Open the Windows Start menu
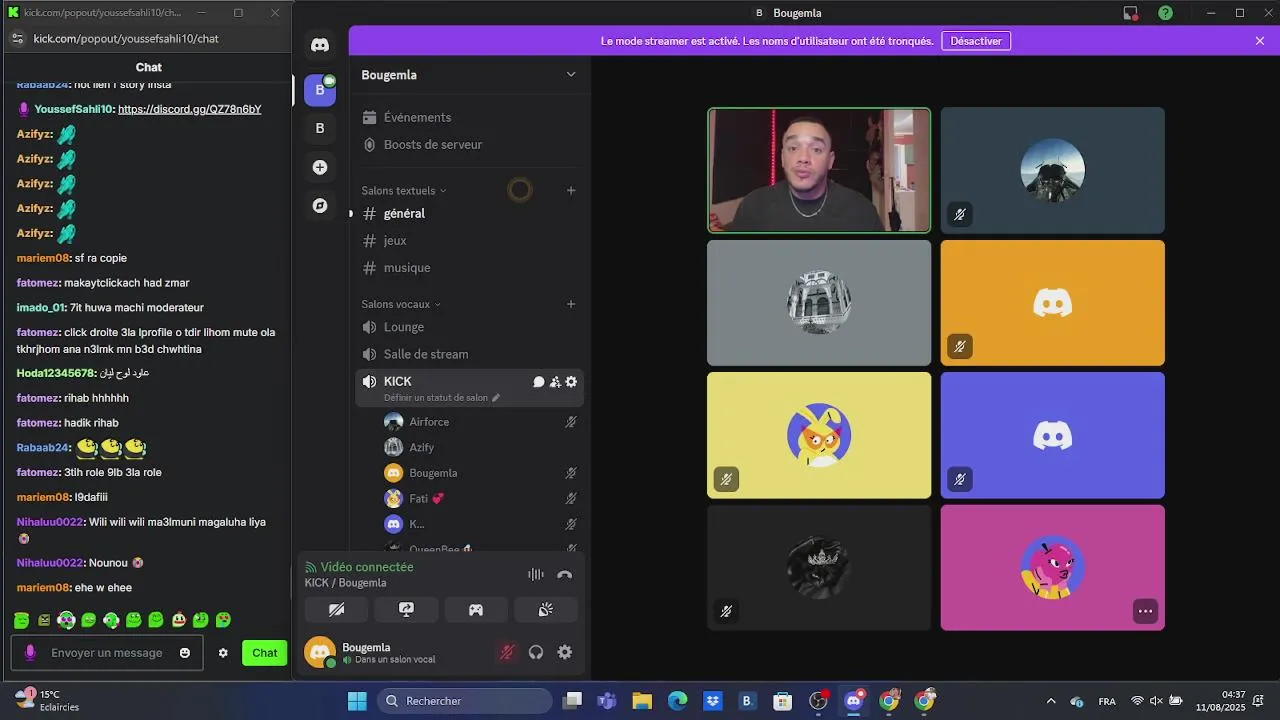 click(357, 701)
